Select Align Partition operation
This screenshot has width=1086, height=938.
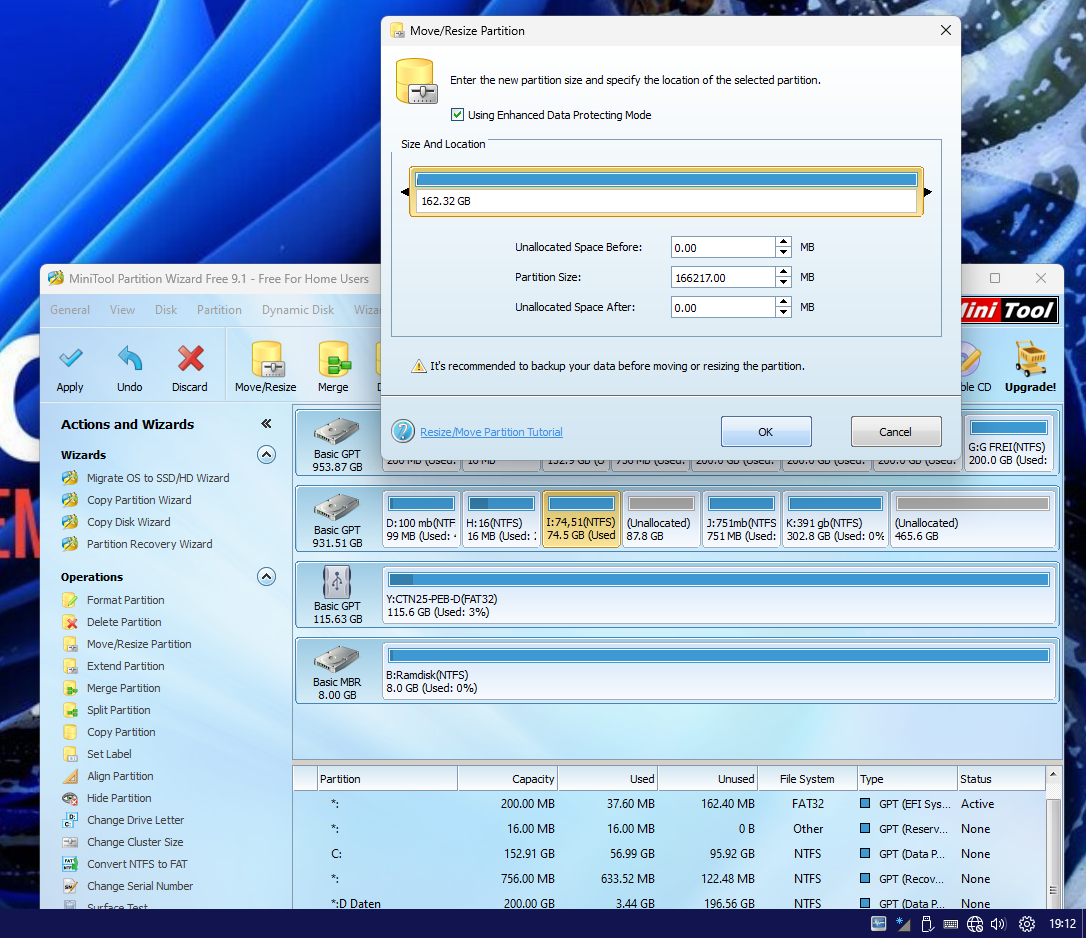[x=120, y=776]
